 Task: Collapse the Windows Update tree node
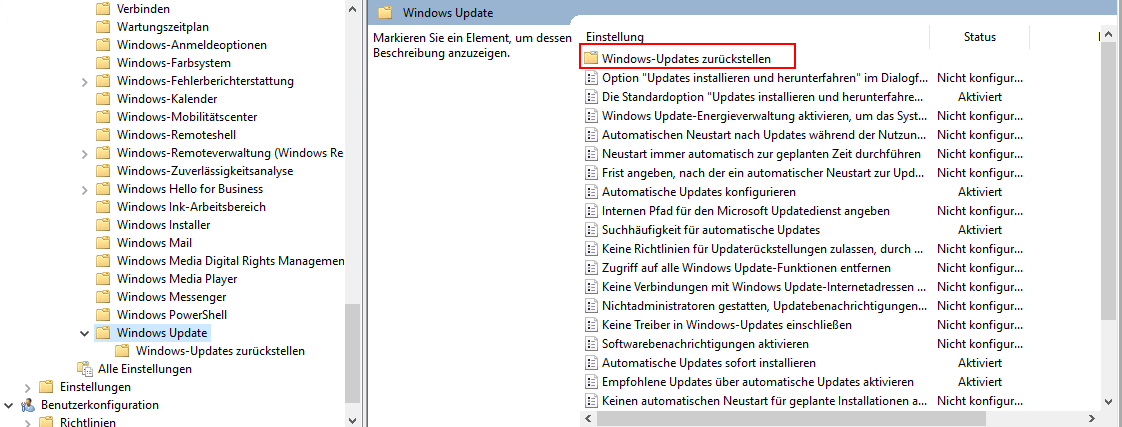click(85, 333)
